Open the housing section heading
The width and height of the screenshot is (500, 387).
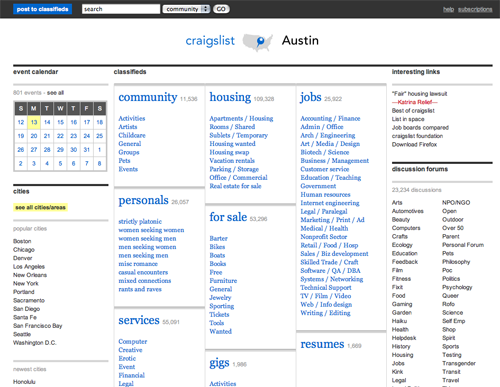(230, 97)
